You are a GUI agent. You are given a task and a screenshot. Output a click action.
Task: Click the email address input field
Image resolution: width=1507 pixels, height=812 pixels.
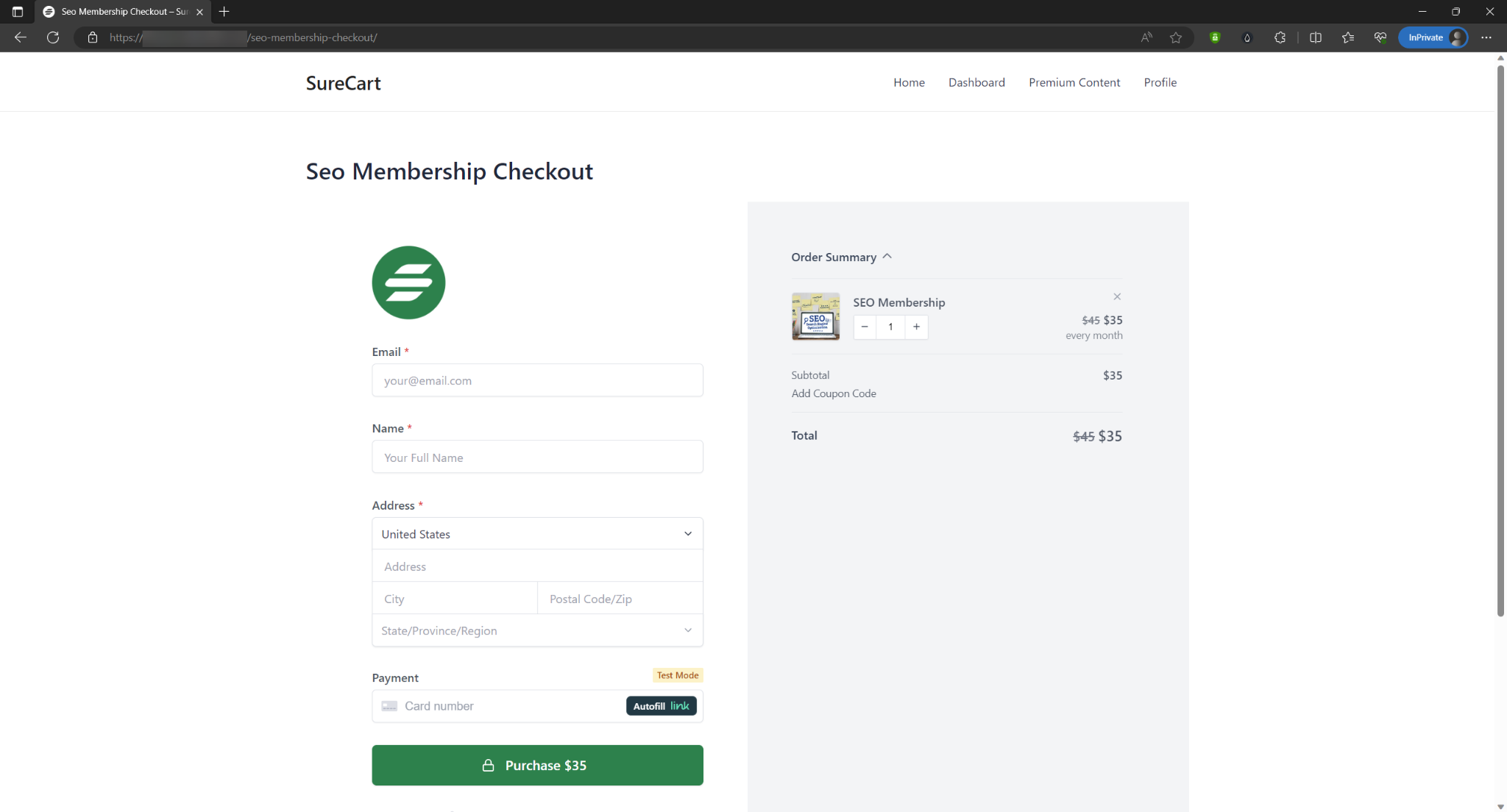point(537,380)
